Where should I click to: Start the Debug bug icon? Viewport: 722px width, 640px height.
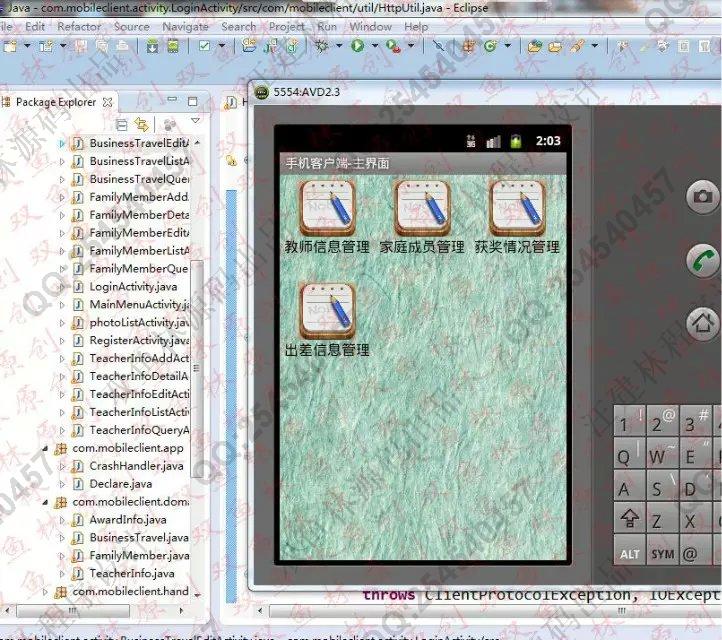(x=321, y=46)
